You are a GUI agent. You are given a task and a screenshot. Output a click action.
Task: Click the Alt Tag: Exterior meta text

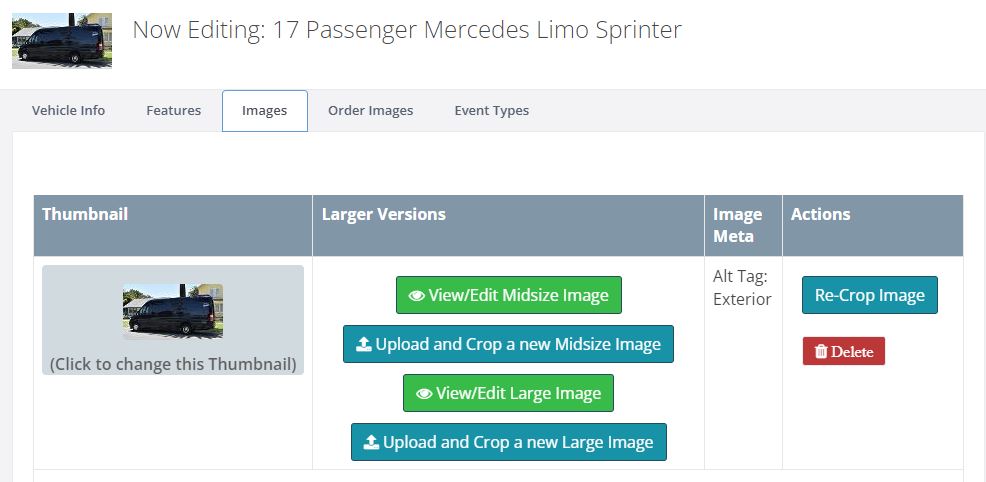(x=742, y=288)
